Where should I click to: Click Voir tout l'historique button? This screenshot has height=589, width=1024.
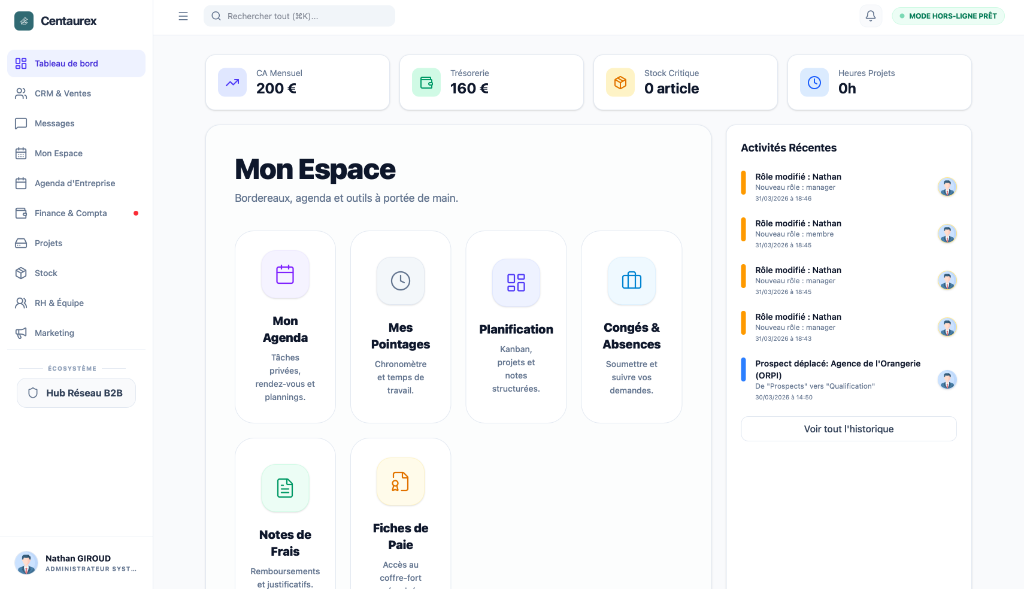pyautogui.click(x=848, y=429)
